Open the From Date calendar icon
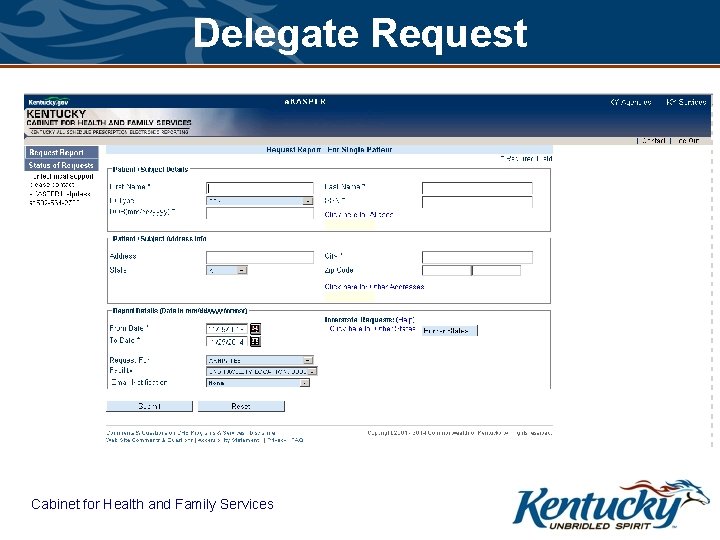 point(255,328)
